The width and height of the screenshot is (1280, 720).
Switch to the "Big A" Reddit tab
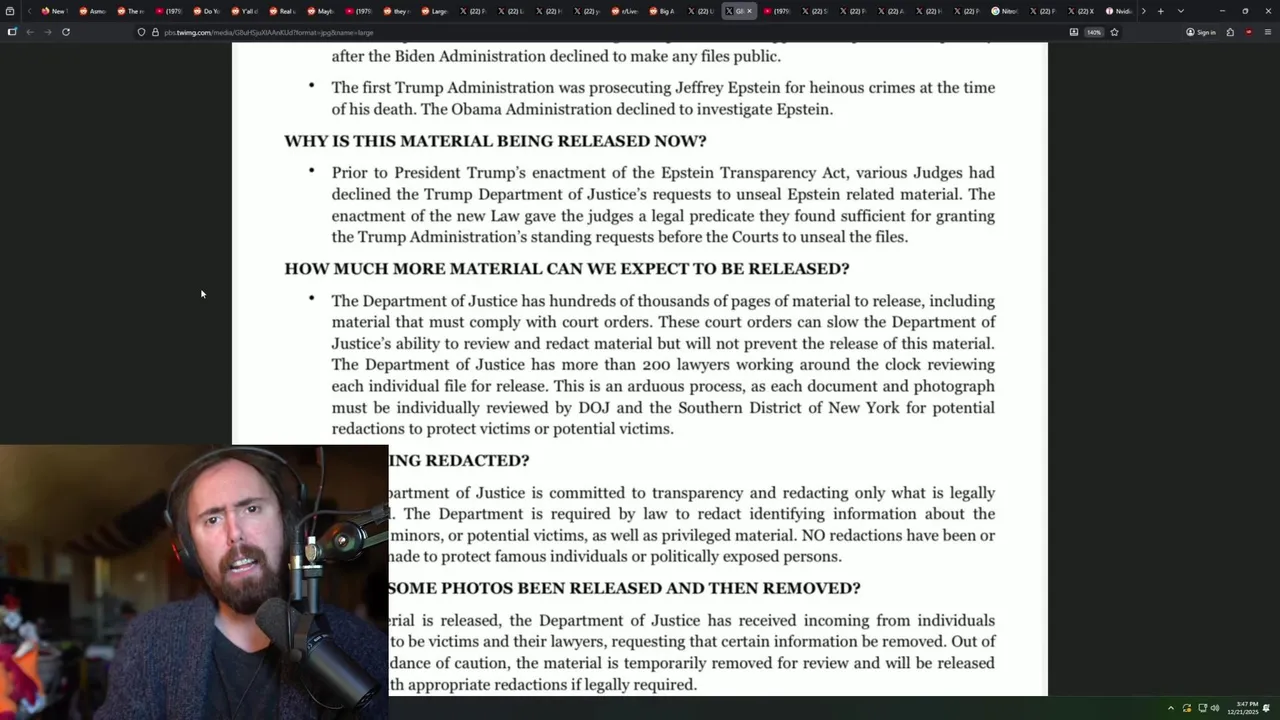point(662,11)
